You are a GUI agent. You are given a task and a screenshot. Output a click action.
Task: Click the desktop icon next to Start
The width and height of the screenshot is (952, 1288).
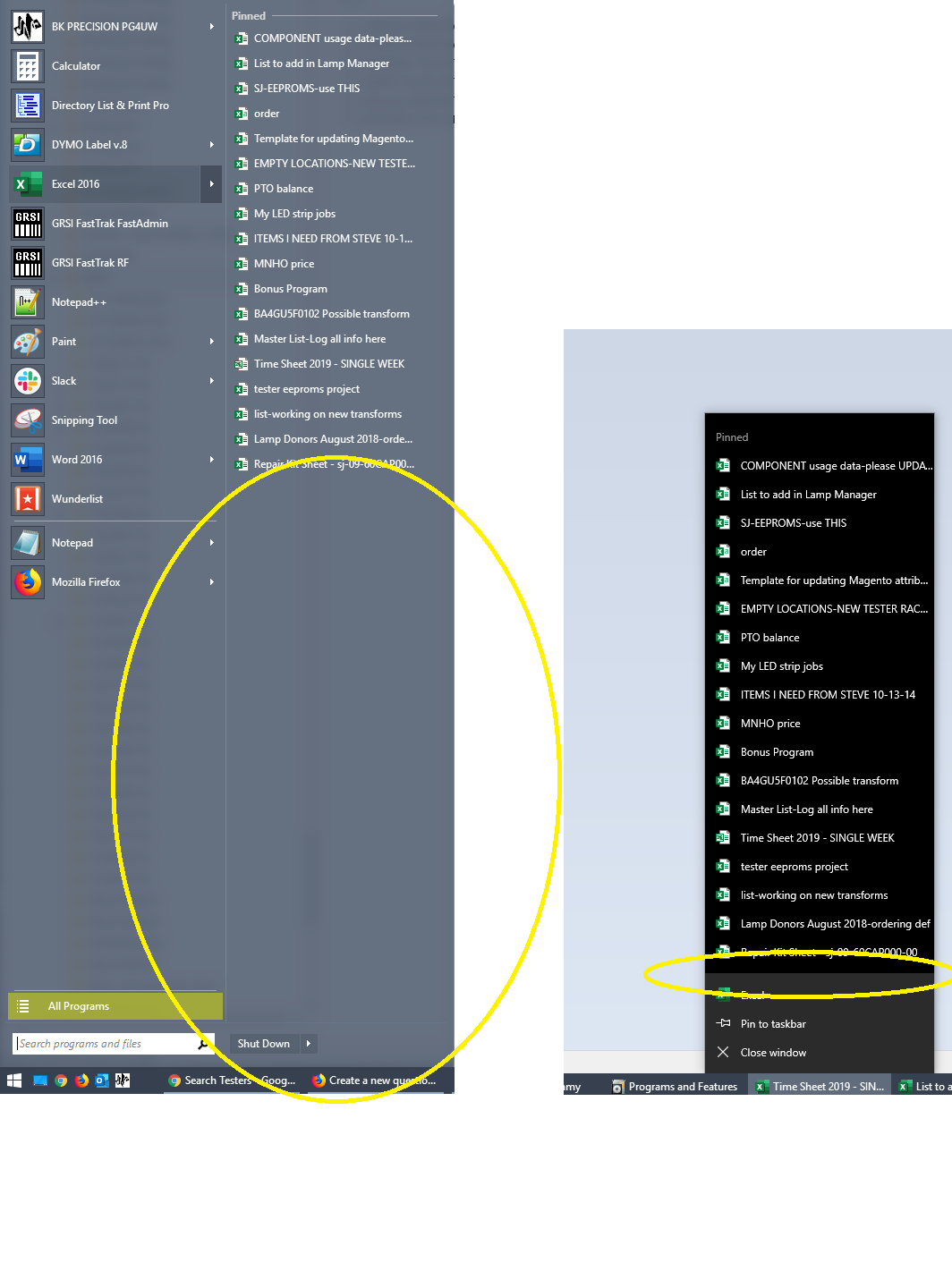[40, 1080]
